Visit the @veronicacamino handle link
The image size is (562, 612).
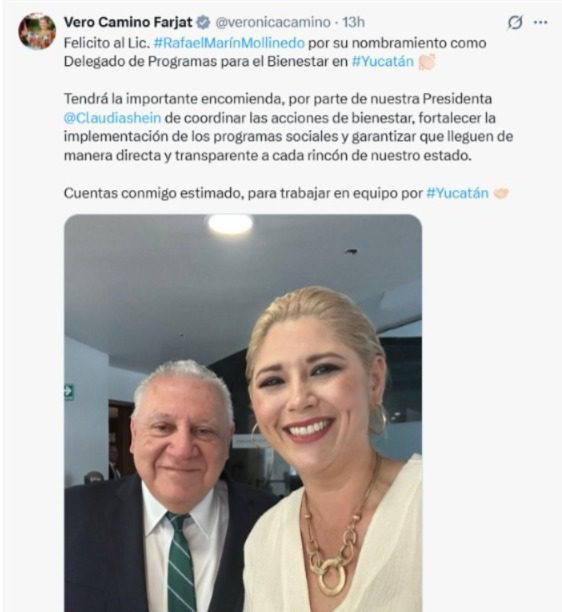[x=273, y=23]
